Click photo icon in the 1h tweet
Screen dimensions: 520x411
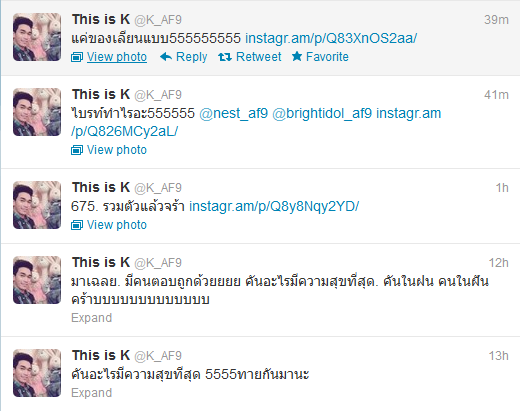click(77, 225)
